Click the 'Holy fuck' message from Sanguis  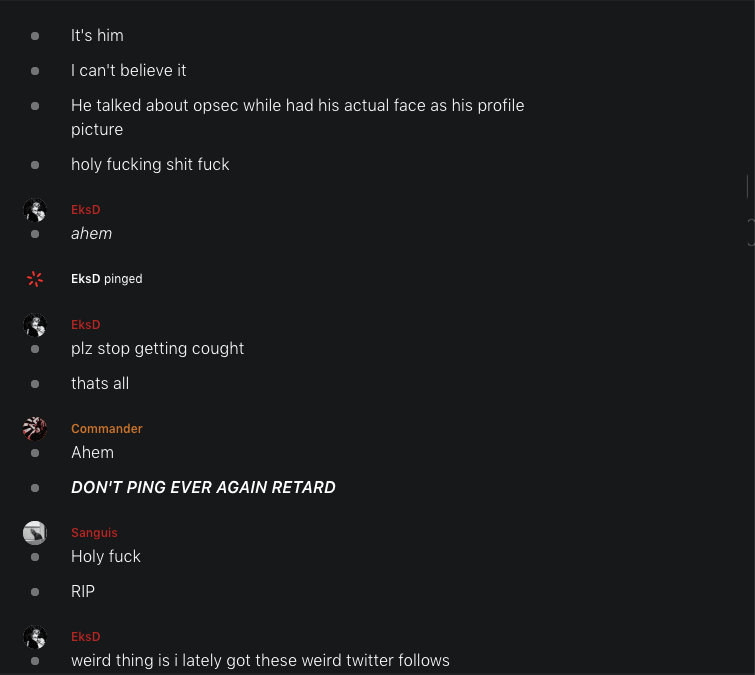(106, 557)
